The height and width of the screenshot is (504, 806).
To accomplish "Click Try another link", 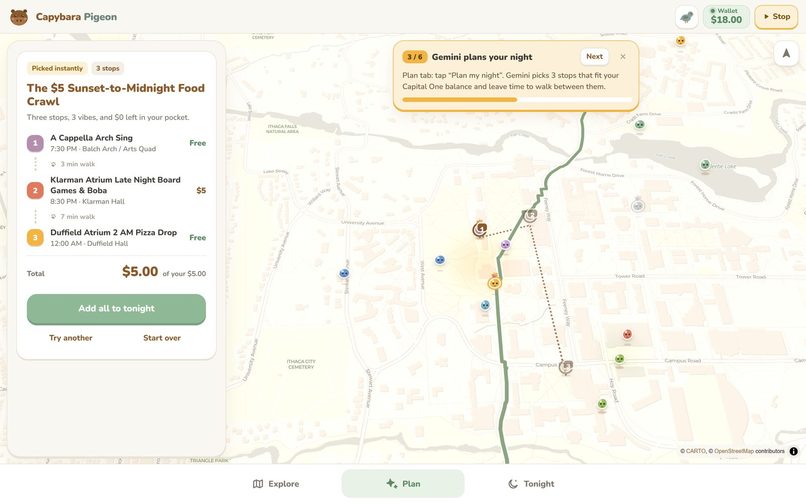I will [x=71, y=338].
